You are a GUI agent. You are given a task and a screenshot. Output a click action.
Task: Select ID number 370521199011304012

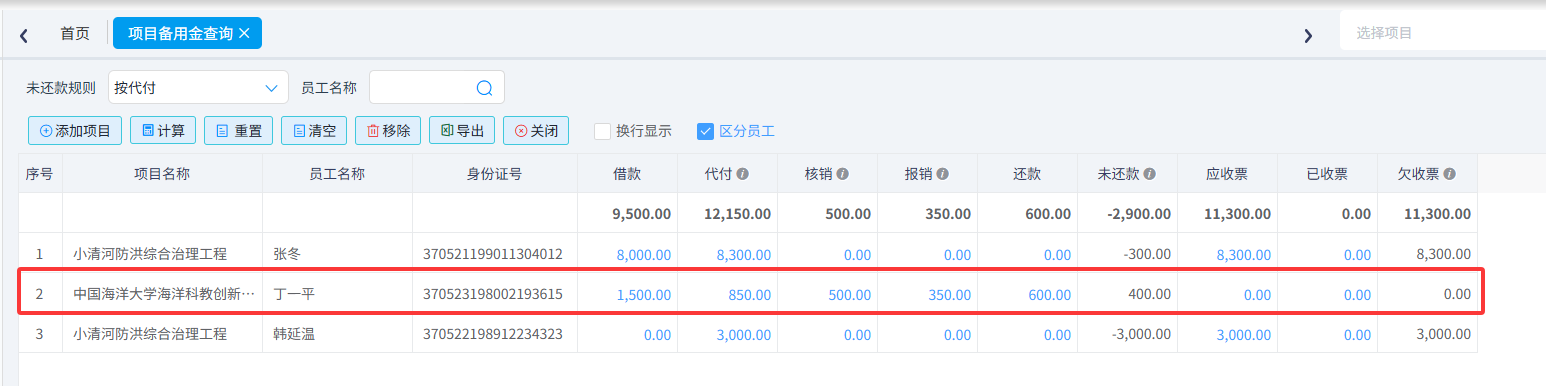[x=493, y=255]
